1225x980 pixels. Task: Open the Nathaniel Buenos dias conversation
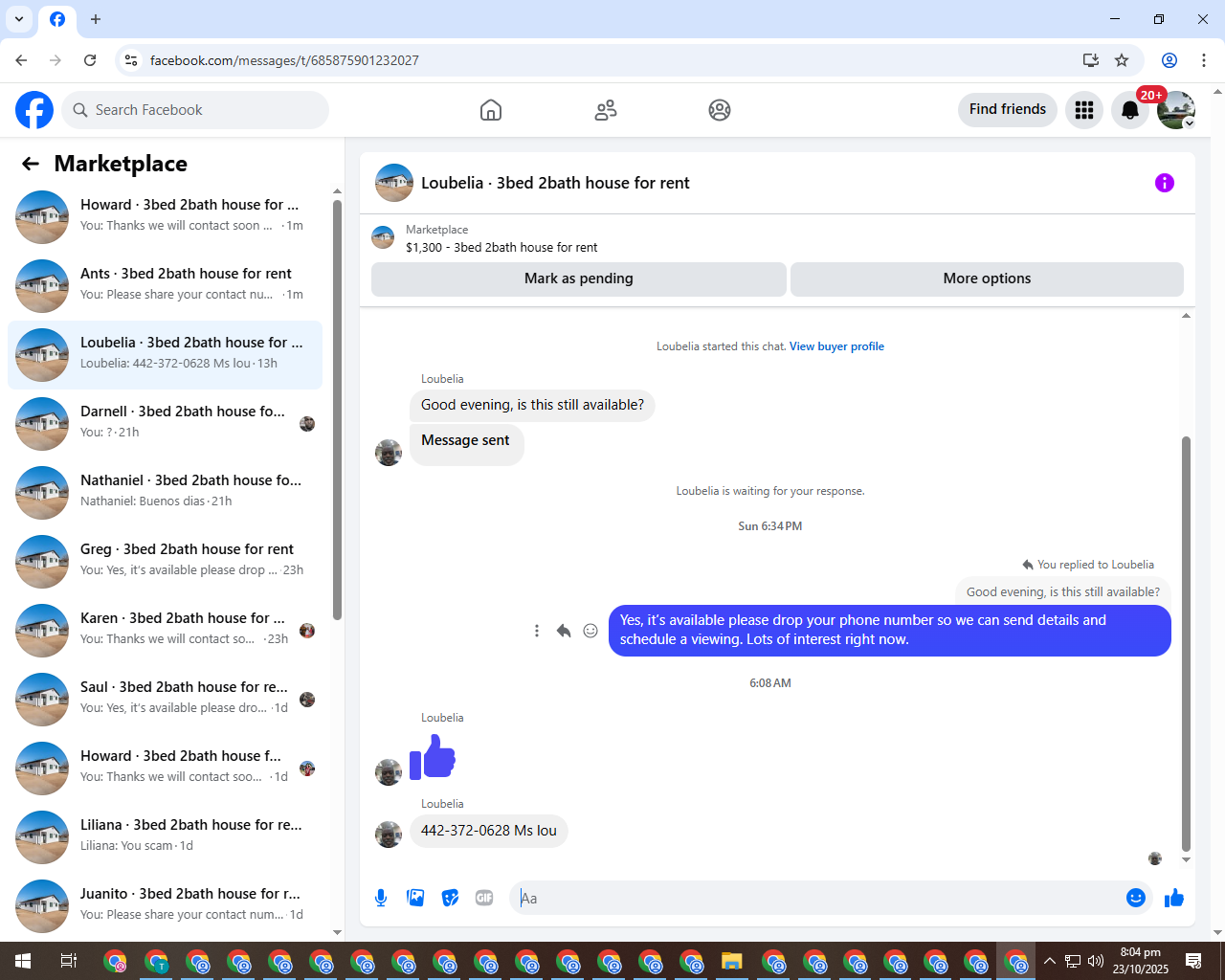(x=165, y=493)
